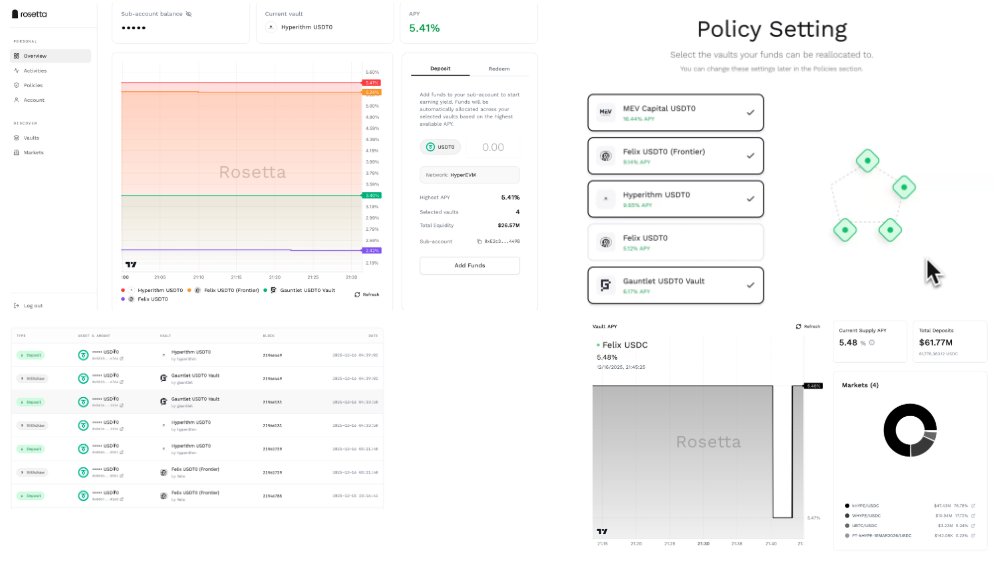Toggle Felix USDT0 (Frontier) vault policy card
The height and width of the screenshot is (561, 1000).
pyautogui.click(x=675, y=156)
